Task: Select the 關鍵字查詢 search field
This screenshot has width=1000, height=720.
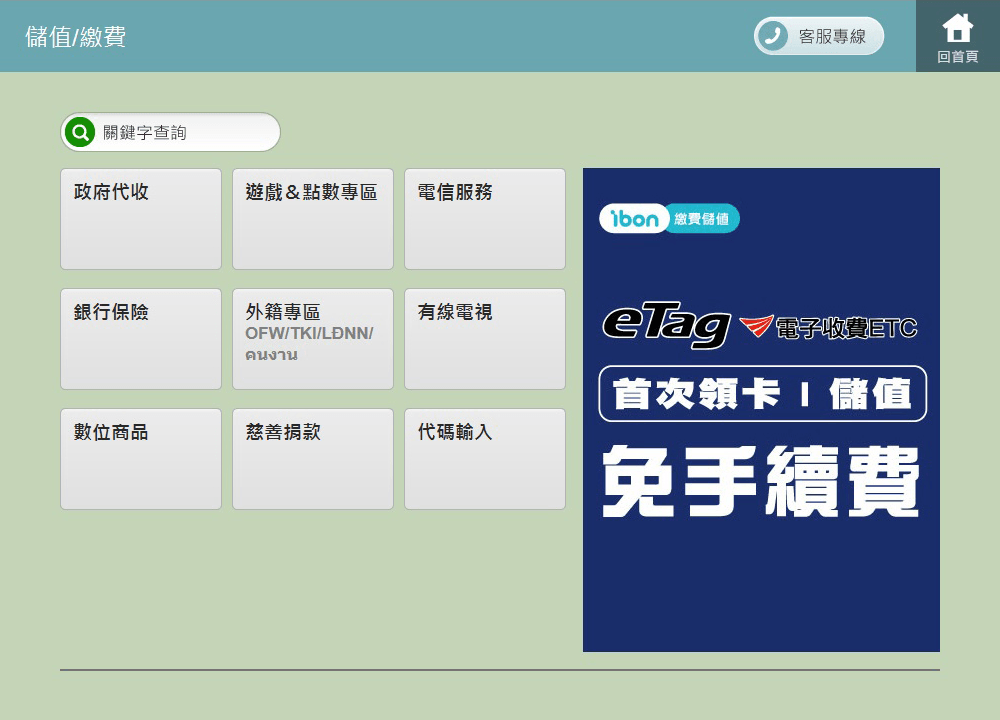Action: pyautogui.click(x=170, y=132)
